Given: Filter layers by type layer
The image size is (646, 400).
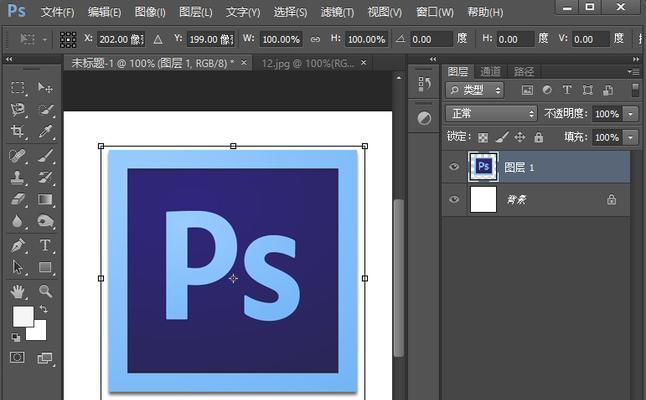Looking at the screenshot, I should (x=567, y=90).
